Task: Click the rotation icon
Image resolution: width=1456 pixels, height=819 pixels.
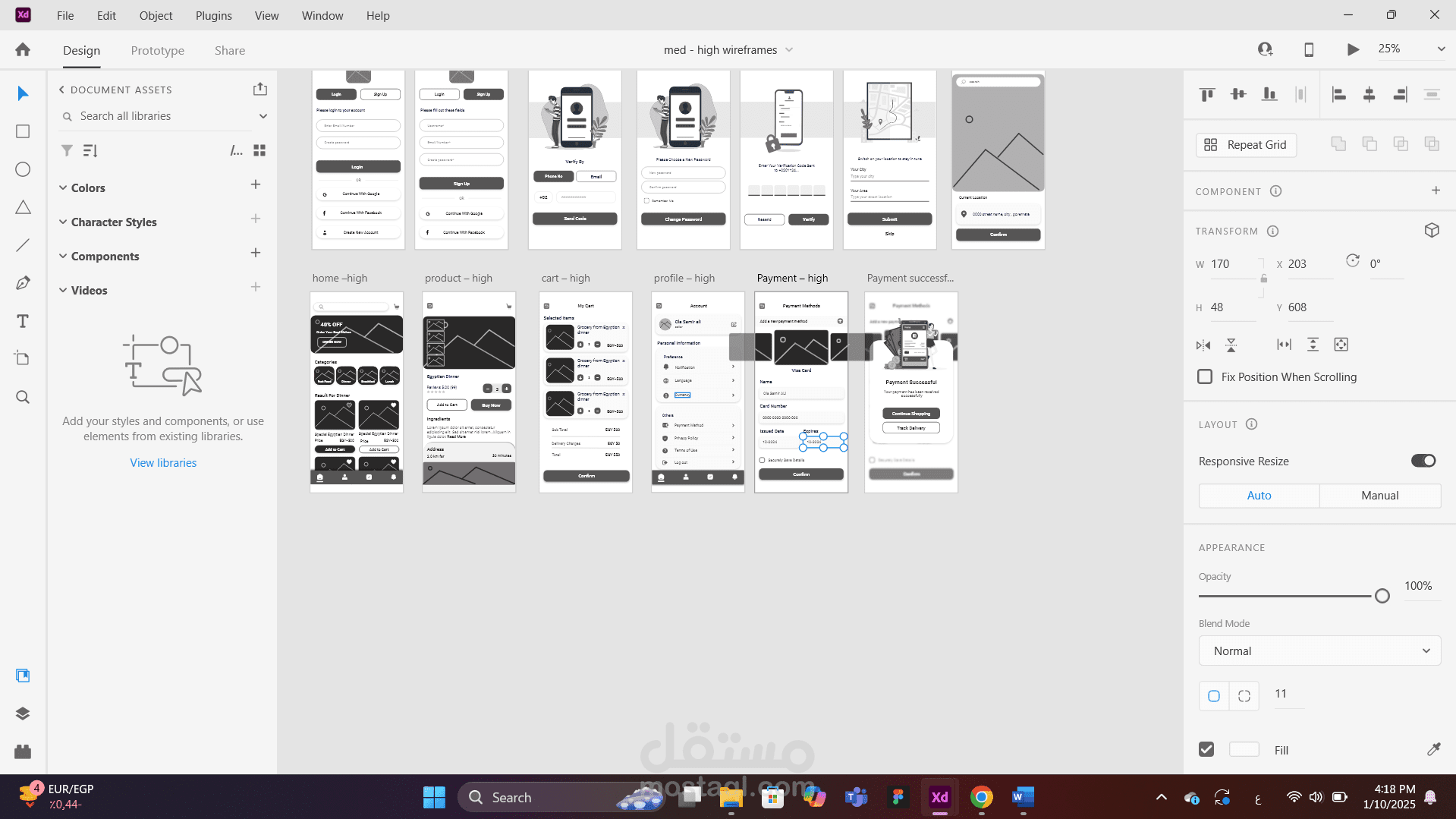Action: pos(1353,260)
